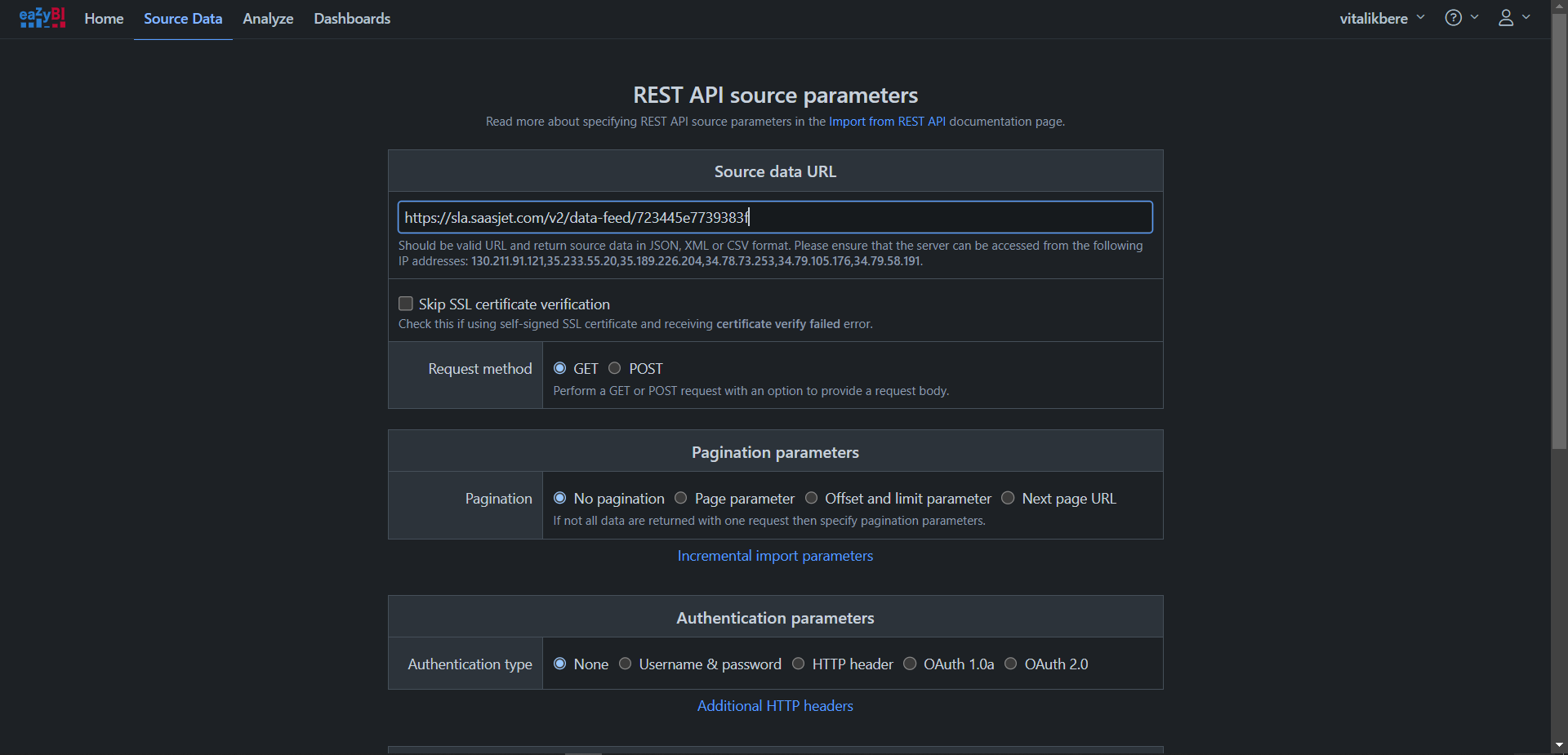Go to the Analyze tab
Image resolution: width=1568 pixels, height=755 pixels.
pos(268,19)
